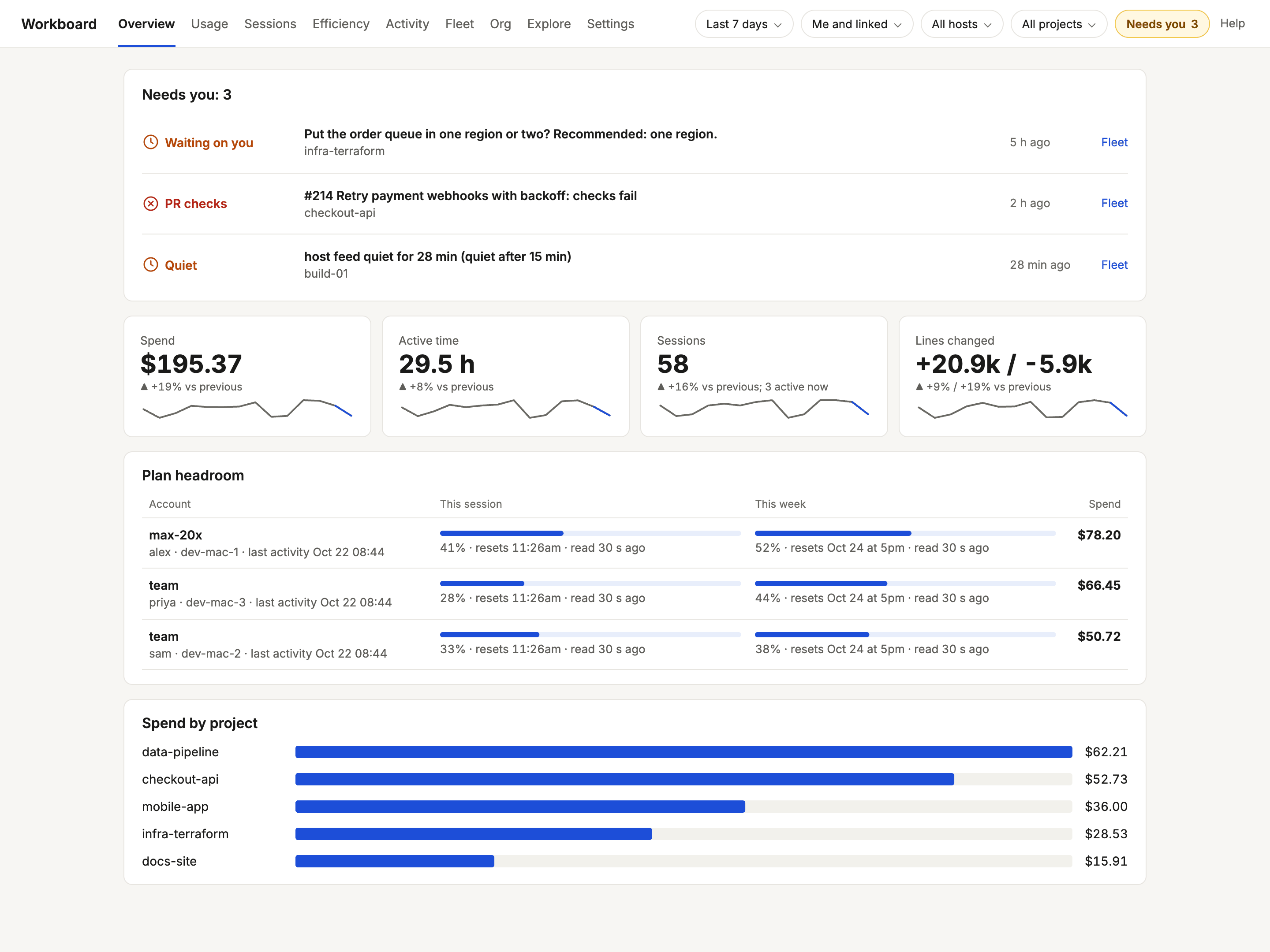Switch to the Usage tab
Screen dimensions: 1270x952
point(209,24)
